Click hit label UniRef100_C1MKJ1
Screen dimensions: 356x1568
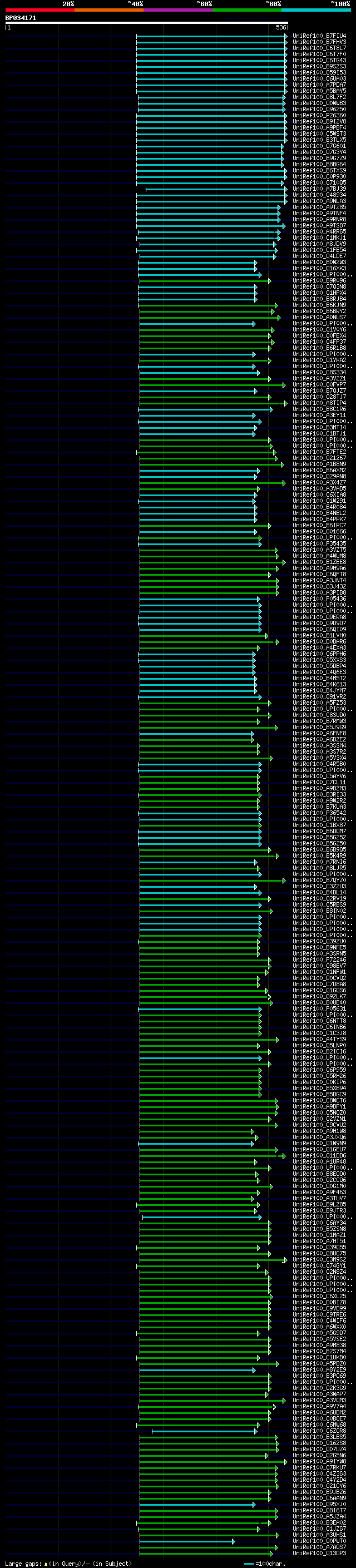(x=319, y=238)
